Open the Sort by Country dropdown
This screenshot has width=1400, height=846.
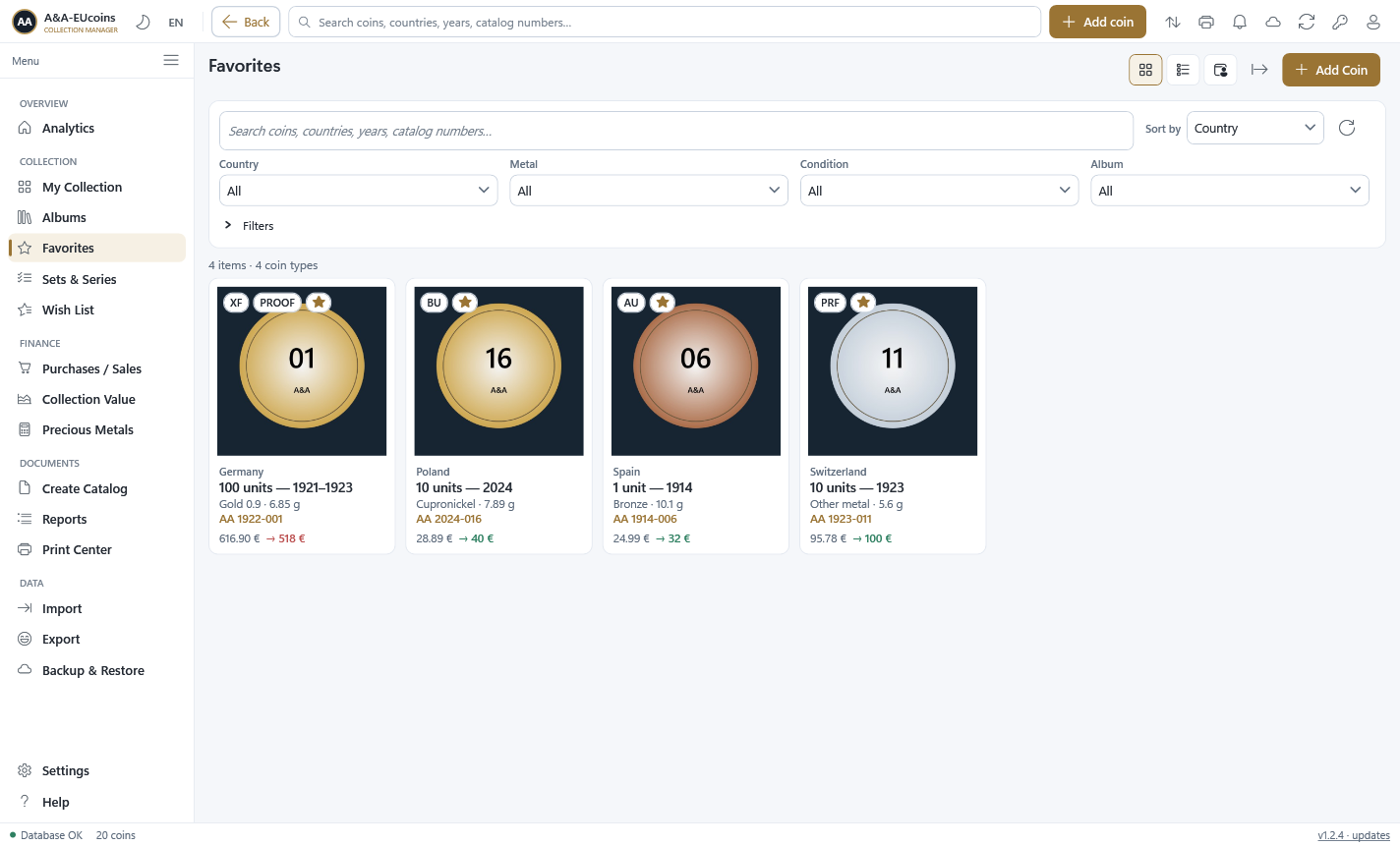(1255, 128)
